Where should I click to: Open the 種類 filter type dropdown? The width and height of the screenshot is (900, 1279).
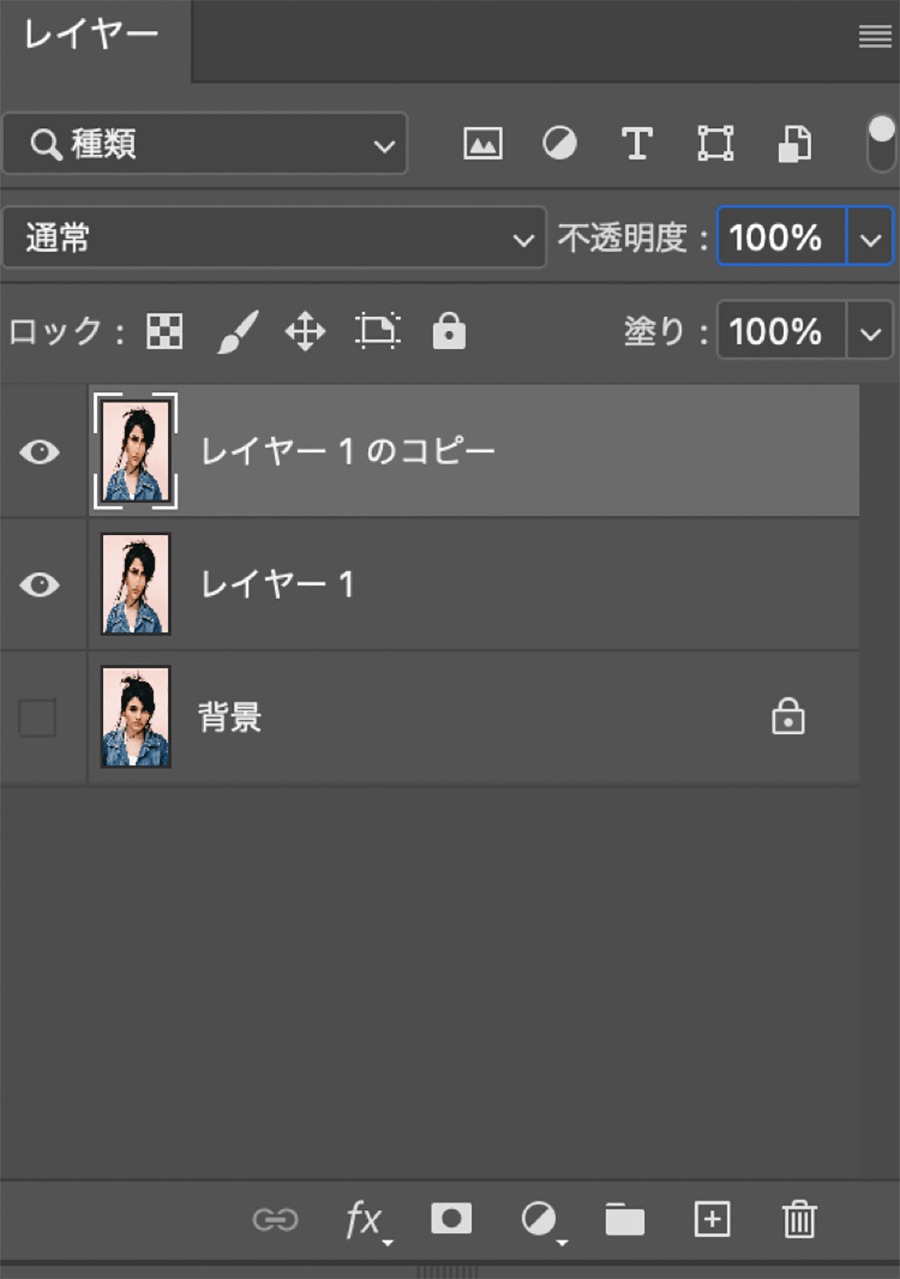205,145
